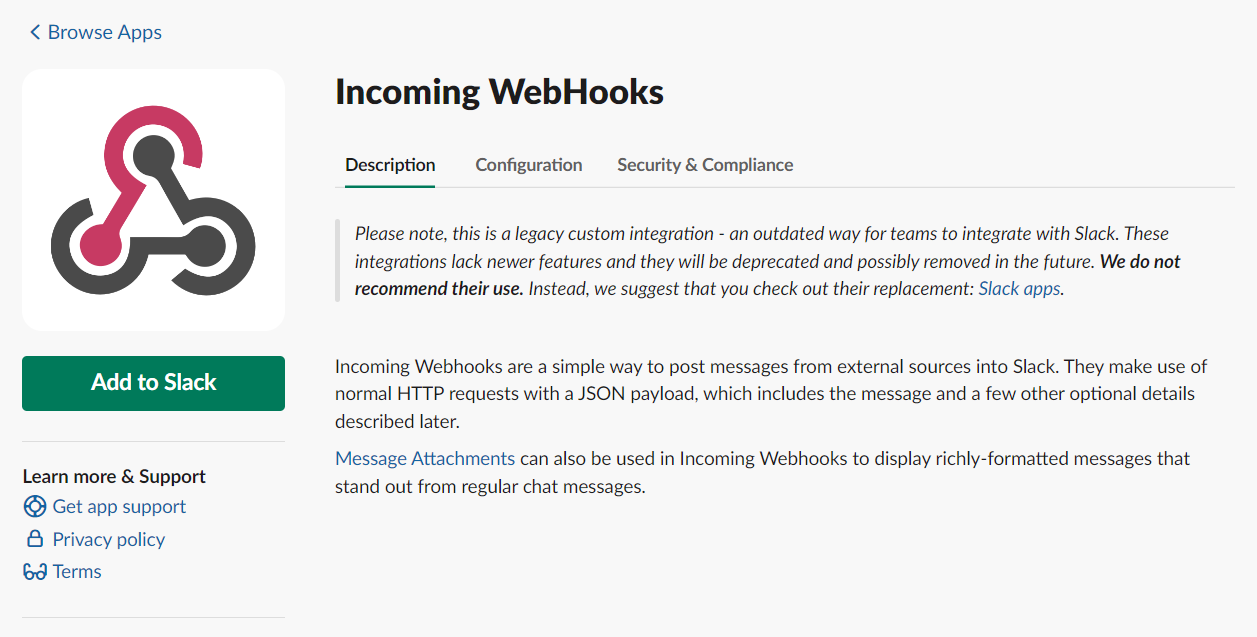Click the back chevron beside Browse Apps
The width and height of the screenshot is (1257, 637).
coord(35,33)
